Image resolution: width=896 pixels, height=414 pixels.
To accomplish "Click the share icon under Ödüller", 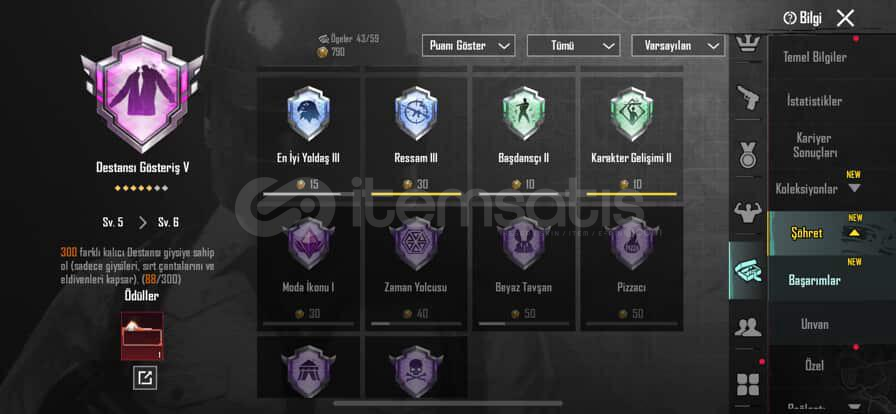I will (145, 378).
